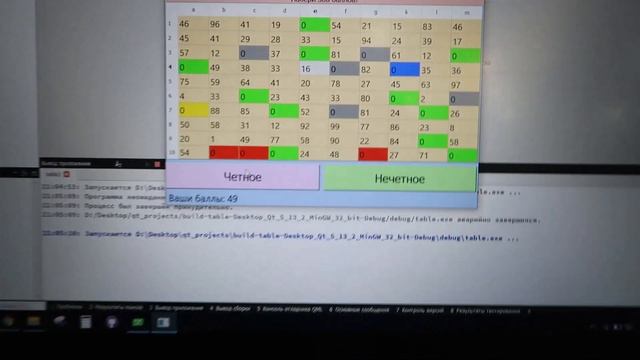Select table cell with value 48
The height and width of the screenshot is (360, 640).
(343, 154)
